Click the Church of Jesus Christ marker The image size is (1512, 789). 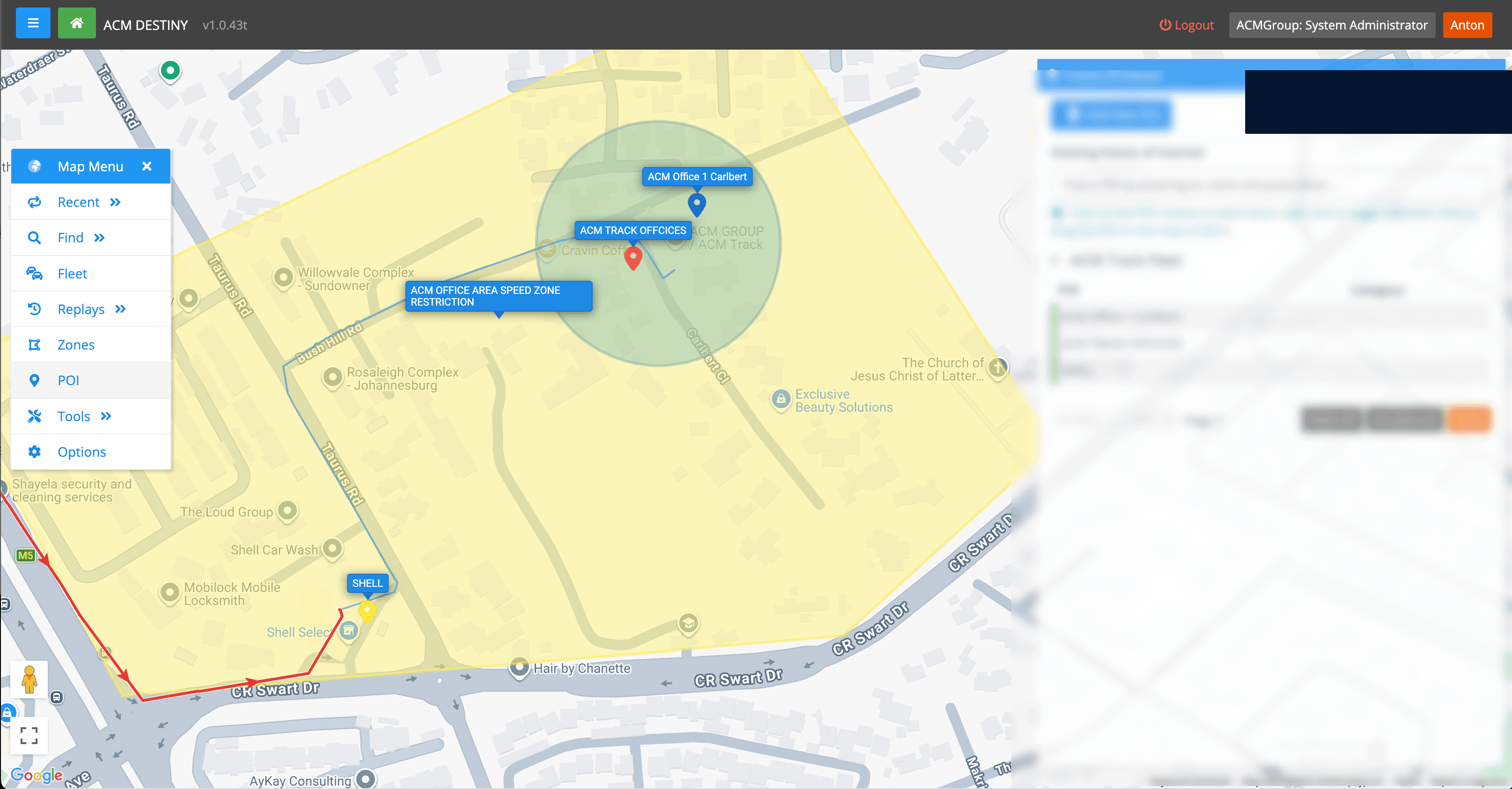[x=998, y=368]
